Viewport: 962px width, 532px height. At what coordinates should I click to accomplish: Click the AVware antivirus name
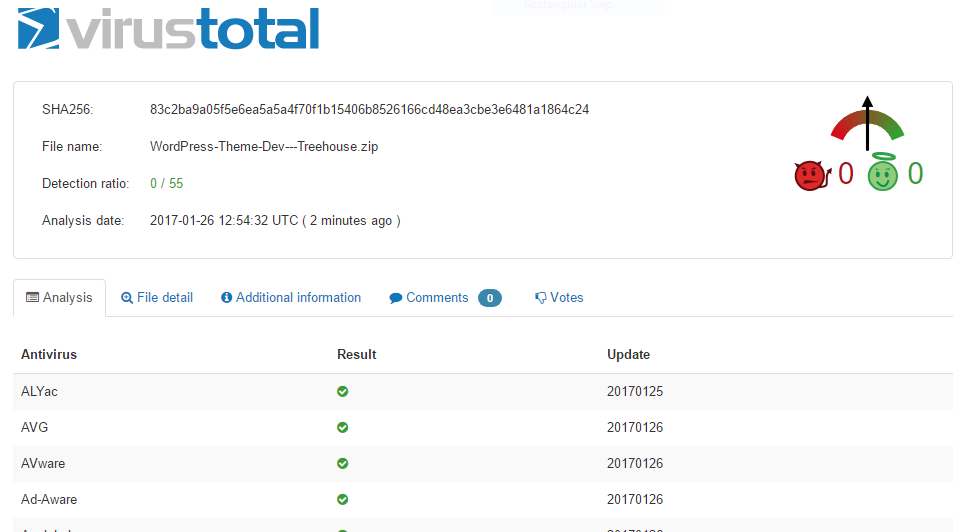coord(43,463)
